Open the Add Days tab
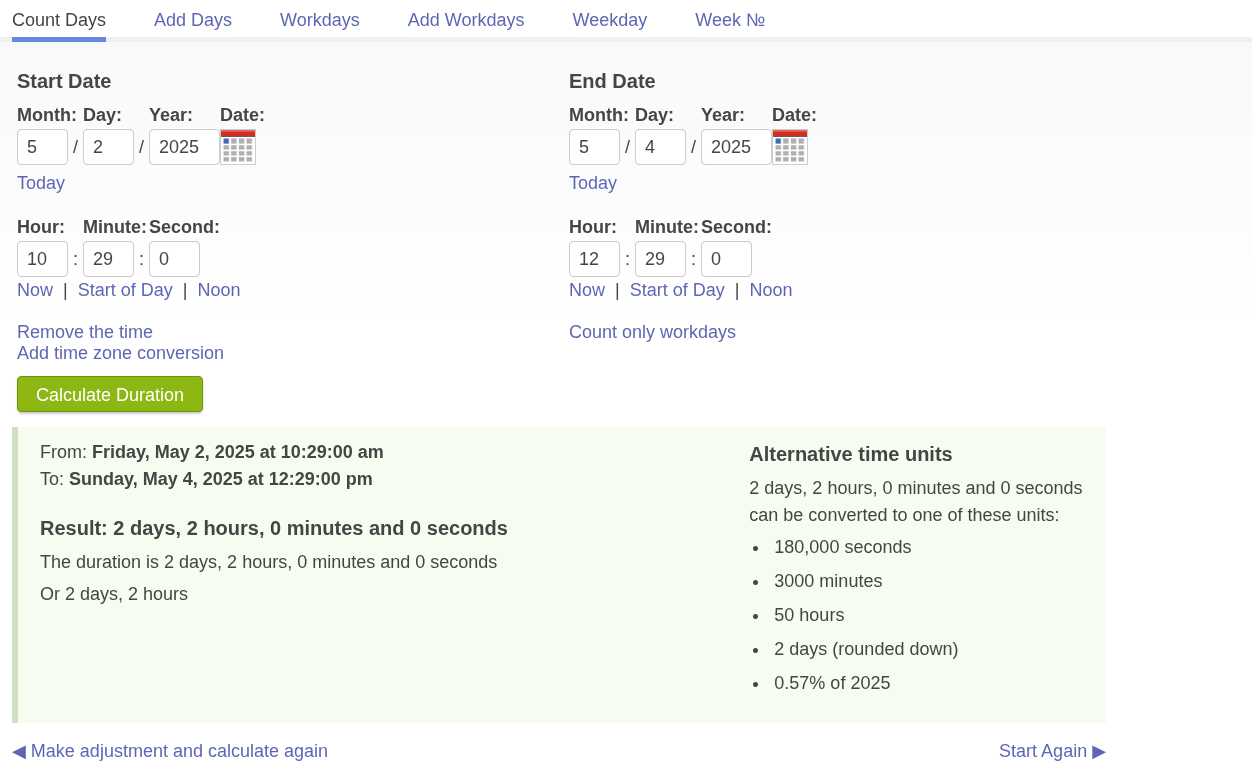Viewport: 1252px width, 781px height. tap(193, 20)
